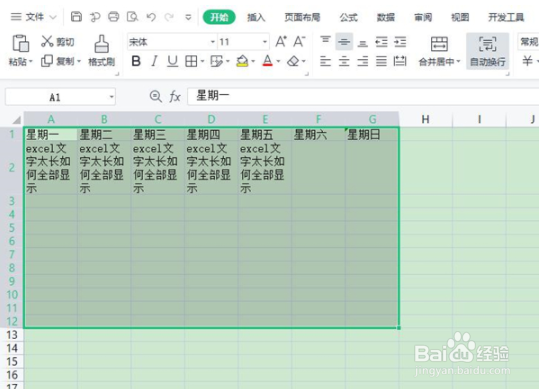Switch to the 公式 tab
540x389 pixels.
(x=349, y=17)
